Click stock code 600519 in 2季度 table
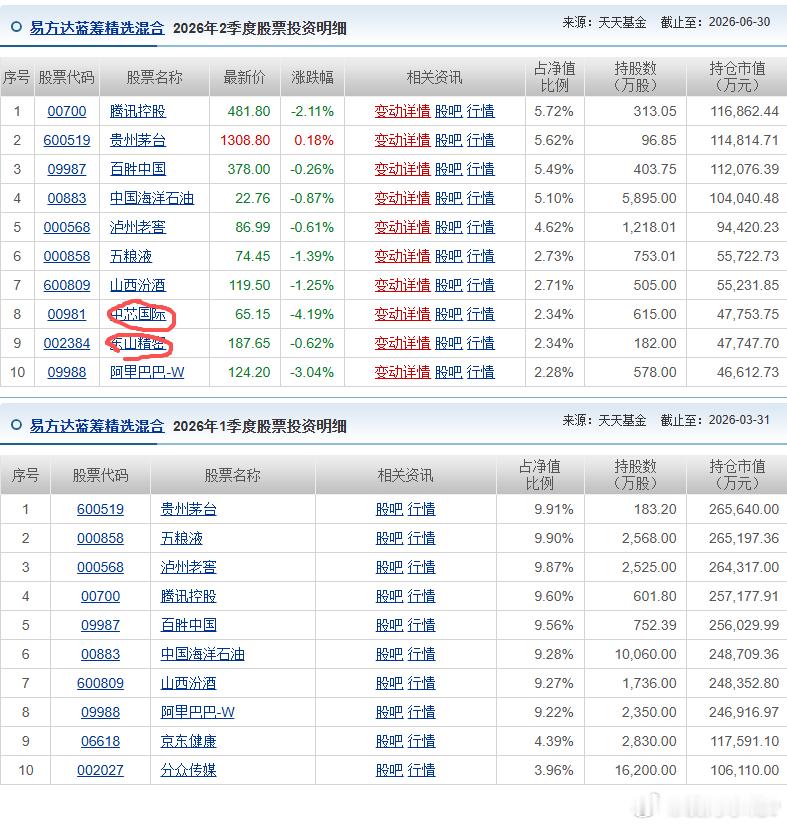 tap(67, 140)
